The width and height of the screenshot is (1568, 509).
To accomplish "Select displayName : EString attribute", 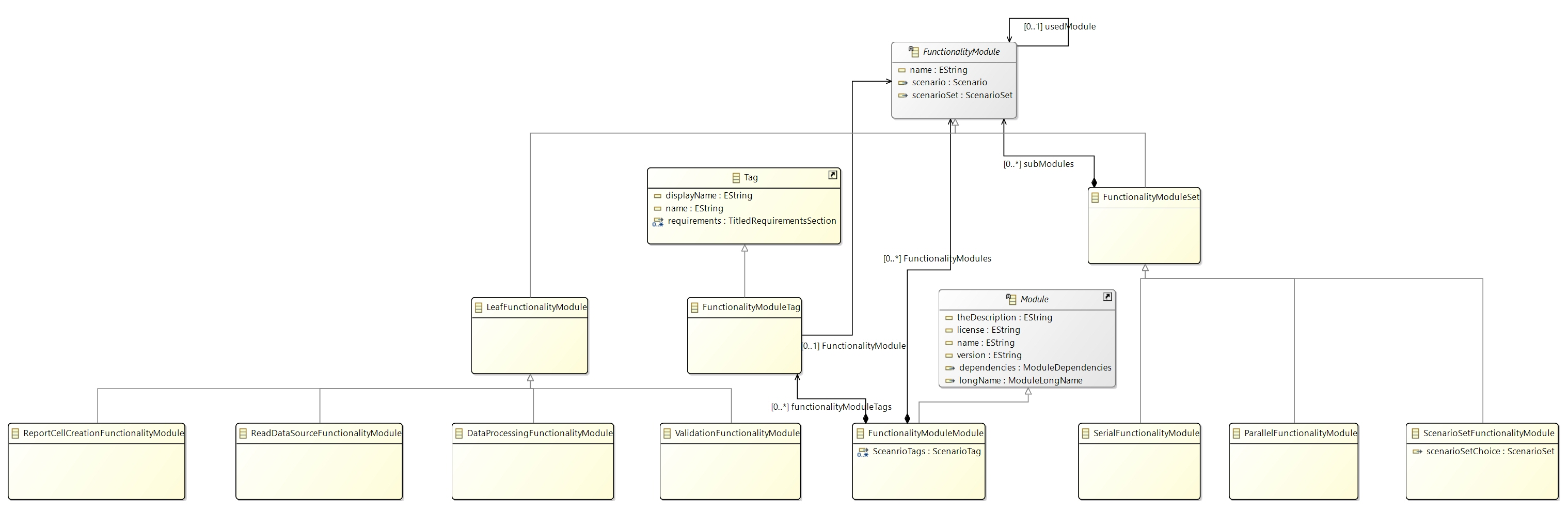I will 709,196.
